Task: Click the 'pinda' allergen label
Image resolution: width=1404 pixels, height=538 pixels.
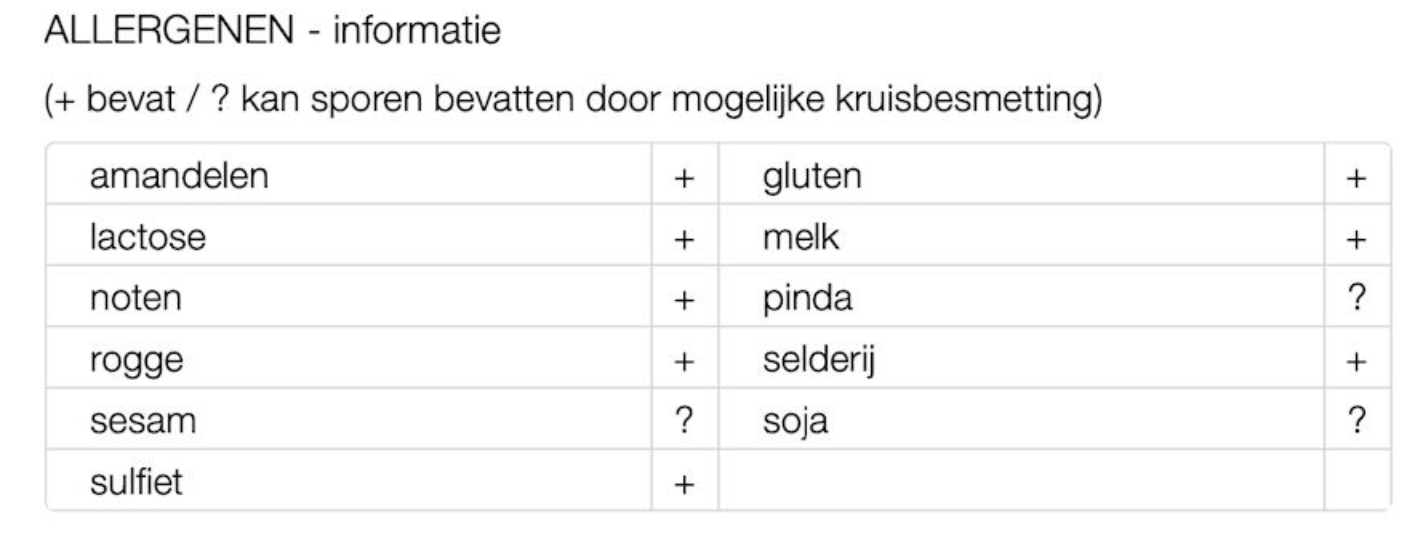Action: (806, 299)
